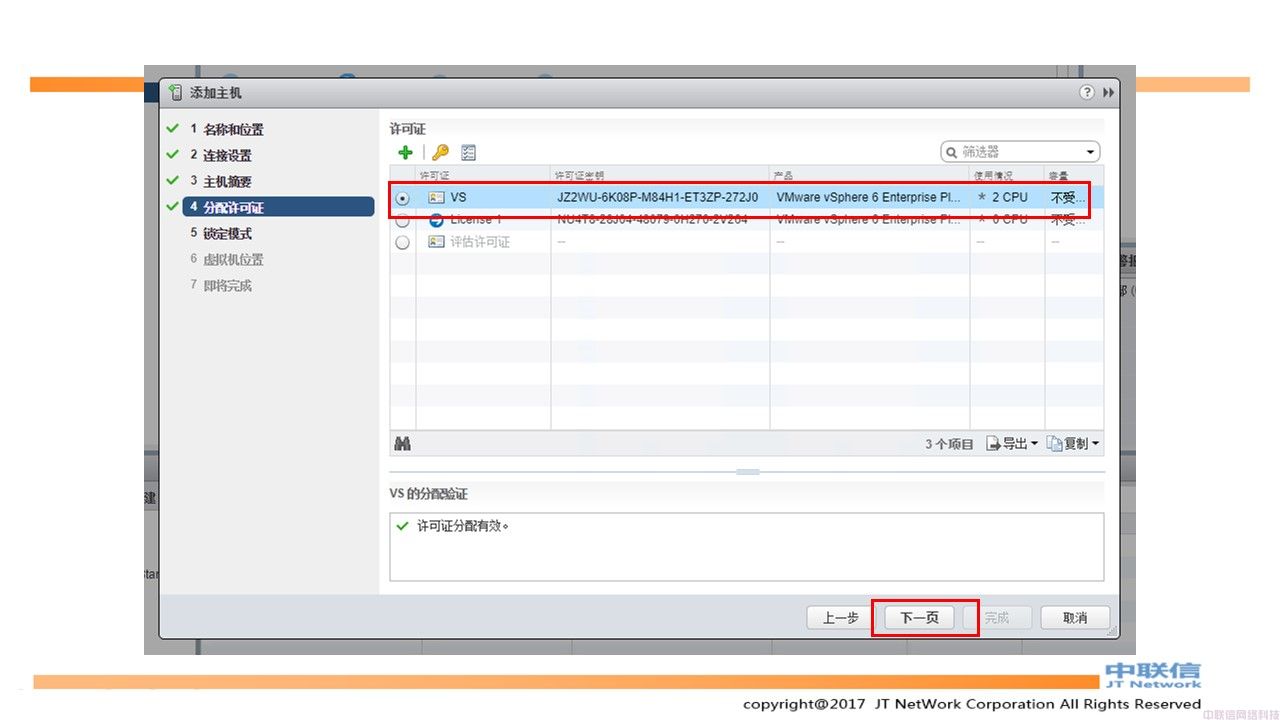Click the 下一页 next button
1280x720 pixels.
pos(920,618)
